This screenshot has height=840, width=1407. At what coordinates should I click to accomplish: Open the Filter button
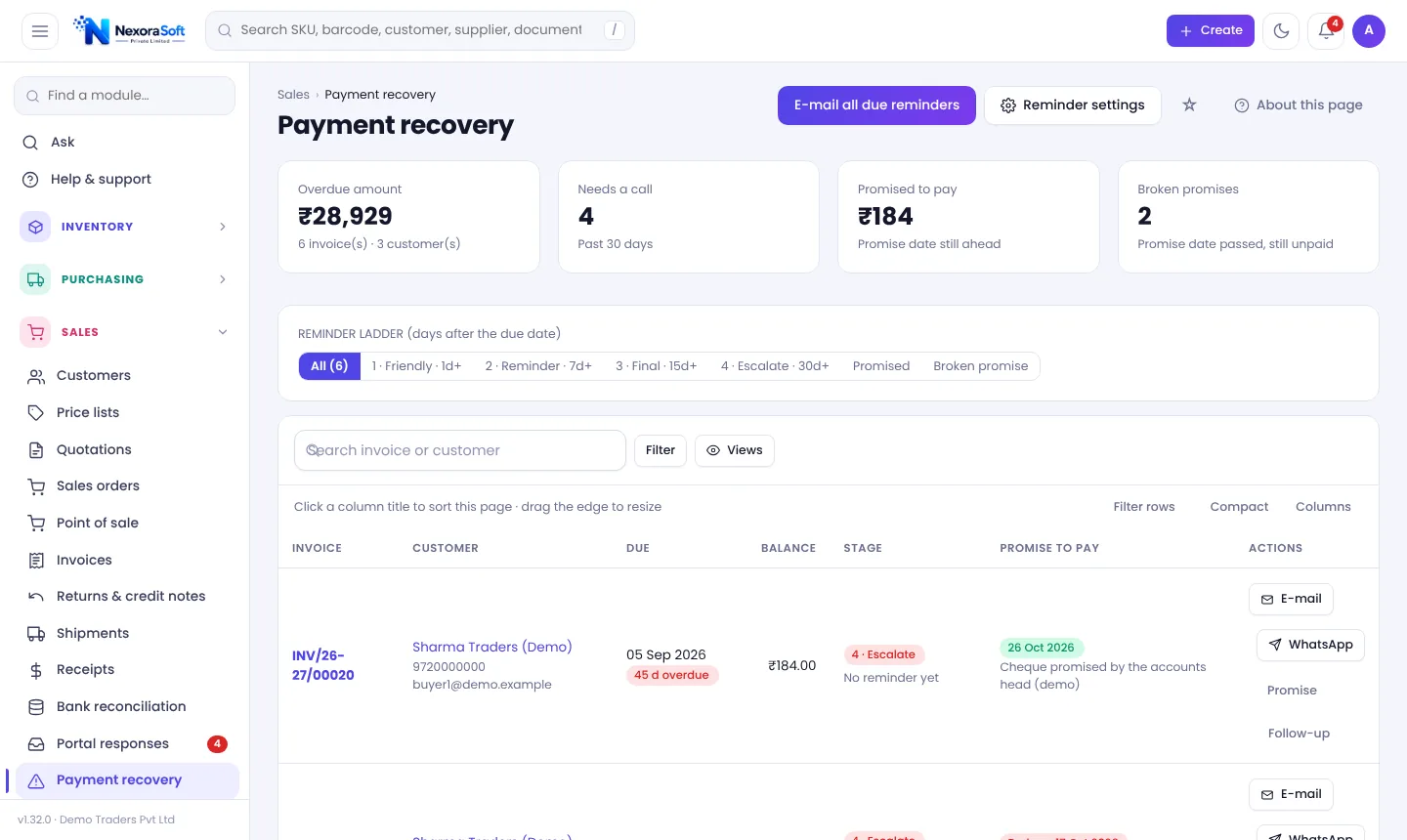click(x=661, y=450)
